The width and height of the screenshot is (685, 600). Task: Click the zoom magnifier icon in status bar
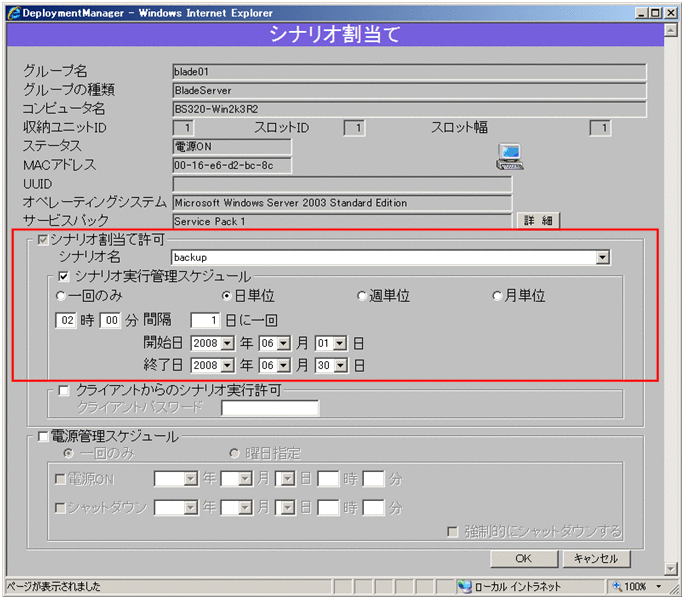(617, 586)
